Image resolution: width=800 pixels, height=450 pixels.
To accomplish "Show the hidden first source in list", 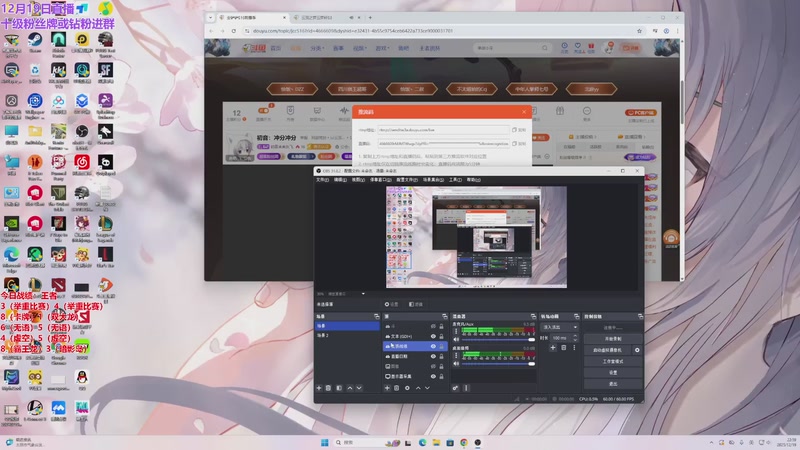I will pyautogui.click(x=433, y=327).
